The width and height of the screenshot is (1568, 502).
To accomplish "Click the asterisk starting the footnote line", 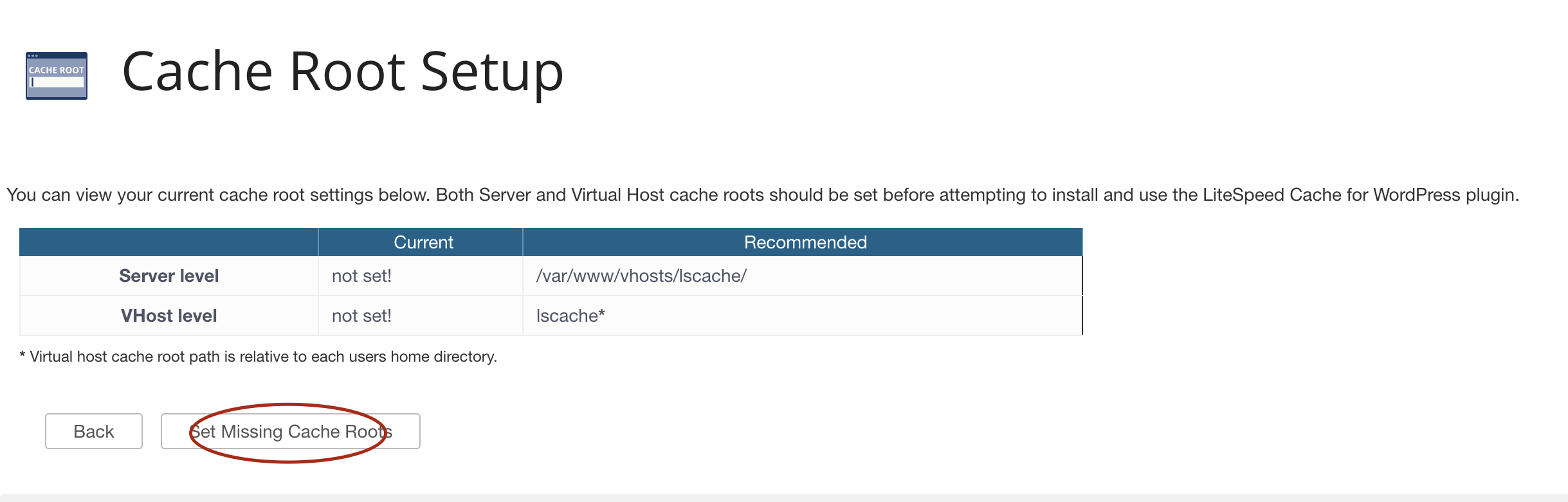I will [23, 357].
